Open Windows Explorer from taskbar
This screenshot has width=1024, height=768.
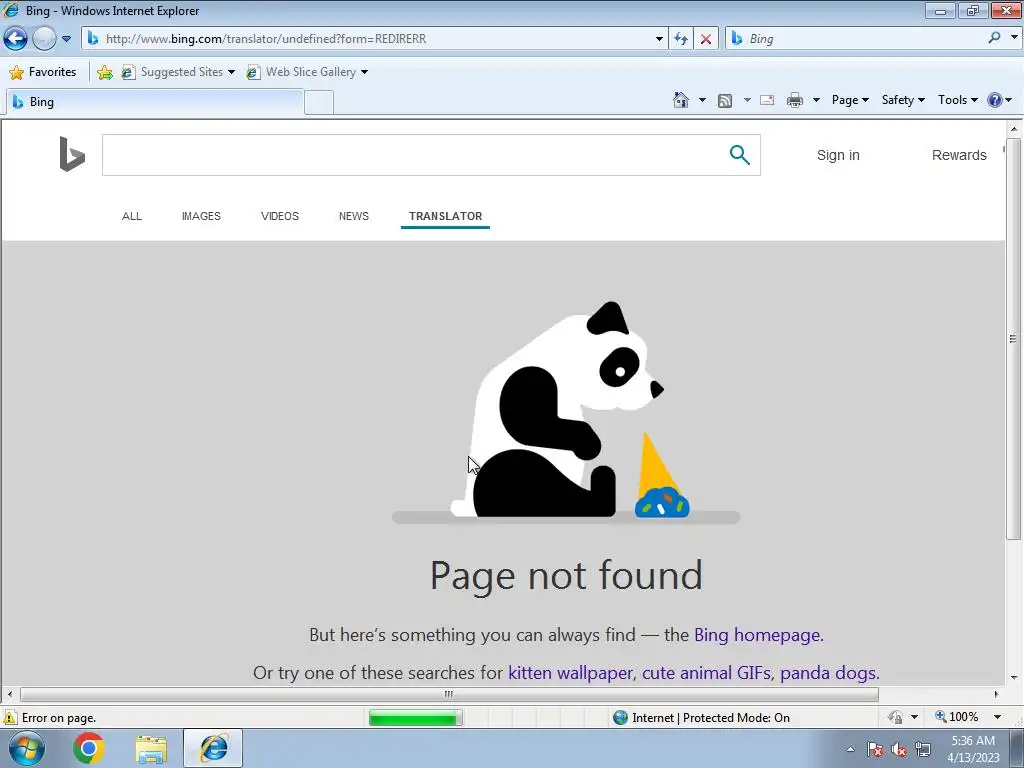pyautogui.click(x=151, y=749)
